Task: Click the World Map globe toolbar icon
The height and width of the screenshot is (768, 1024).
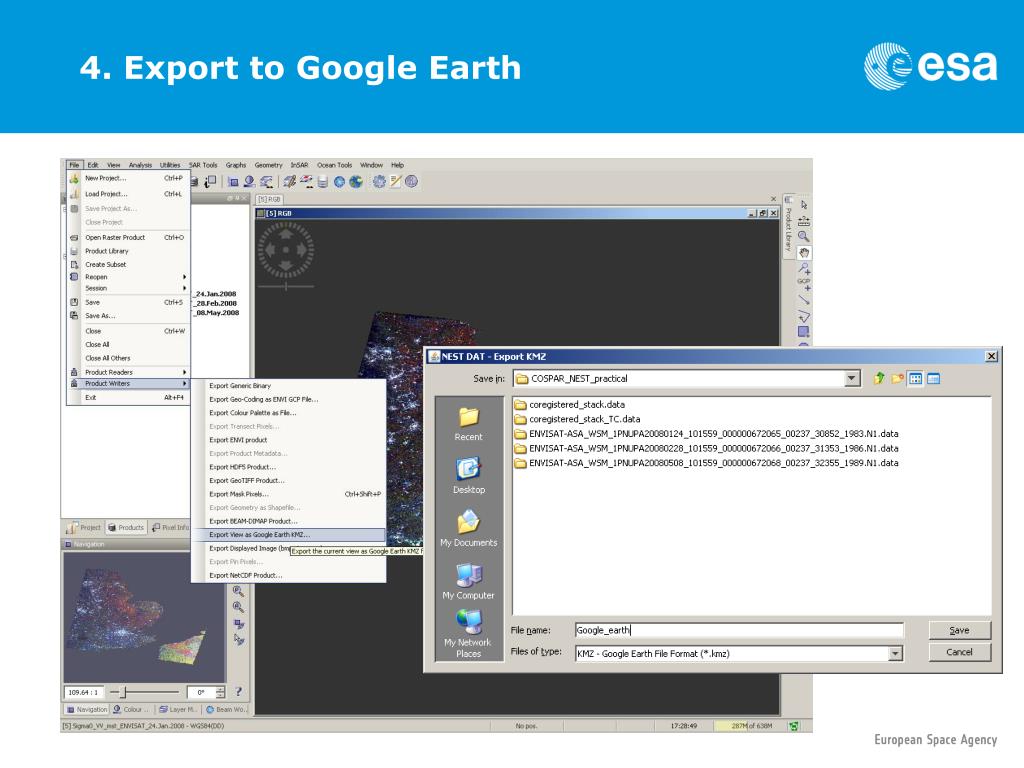Action: (x=356, y=182)
